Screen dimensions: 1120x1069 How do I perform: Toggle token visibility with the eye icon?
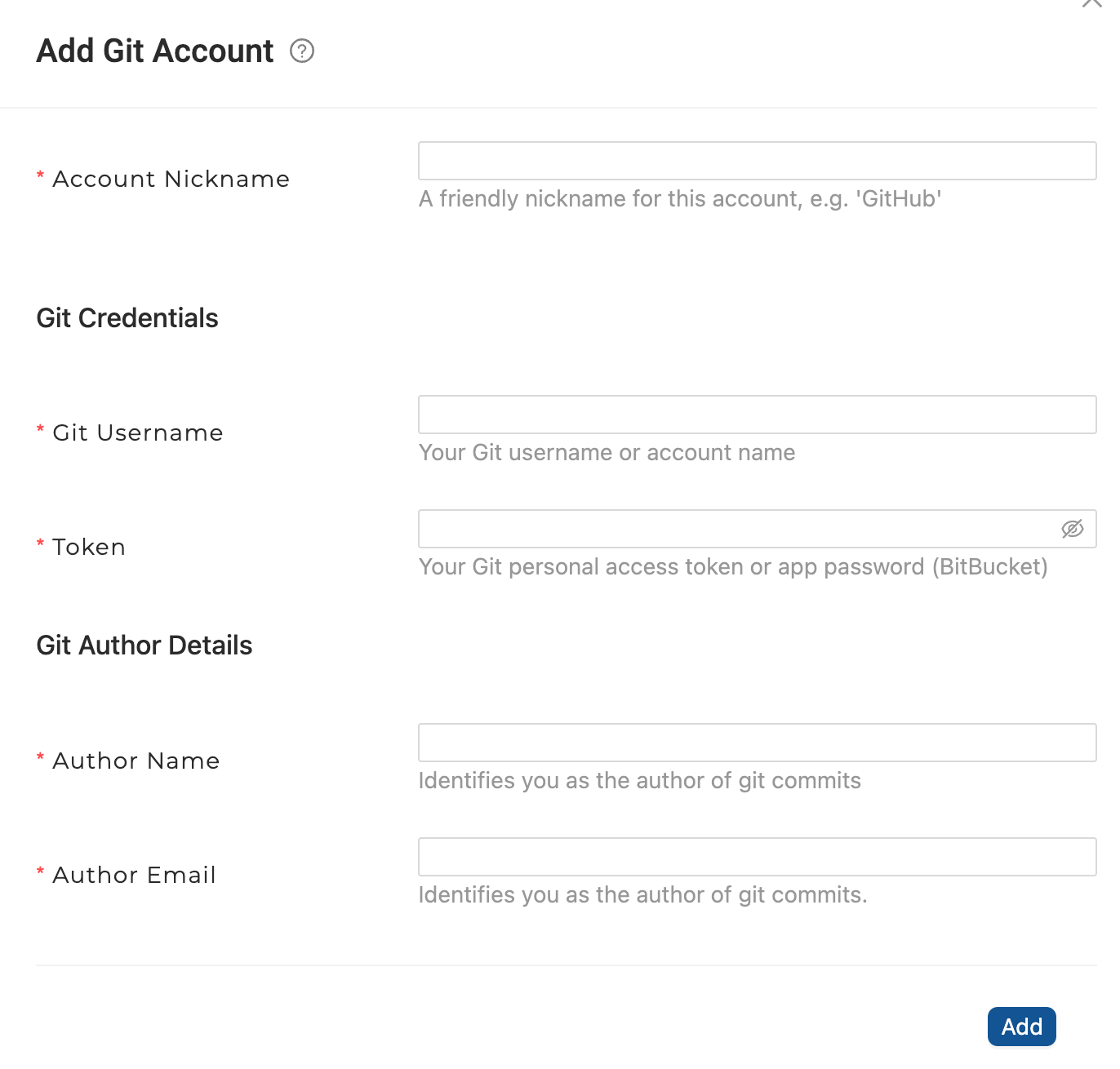pyautogui.click(x=1072, y=529)
